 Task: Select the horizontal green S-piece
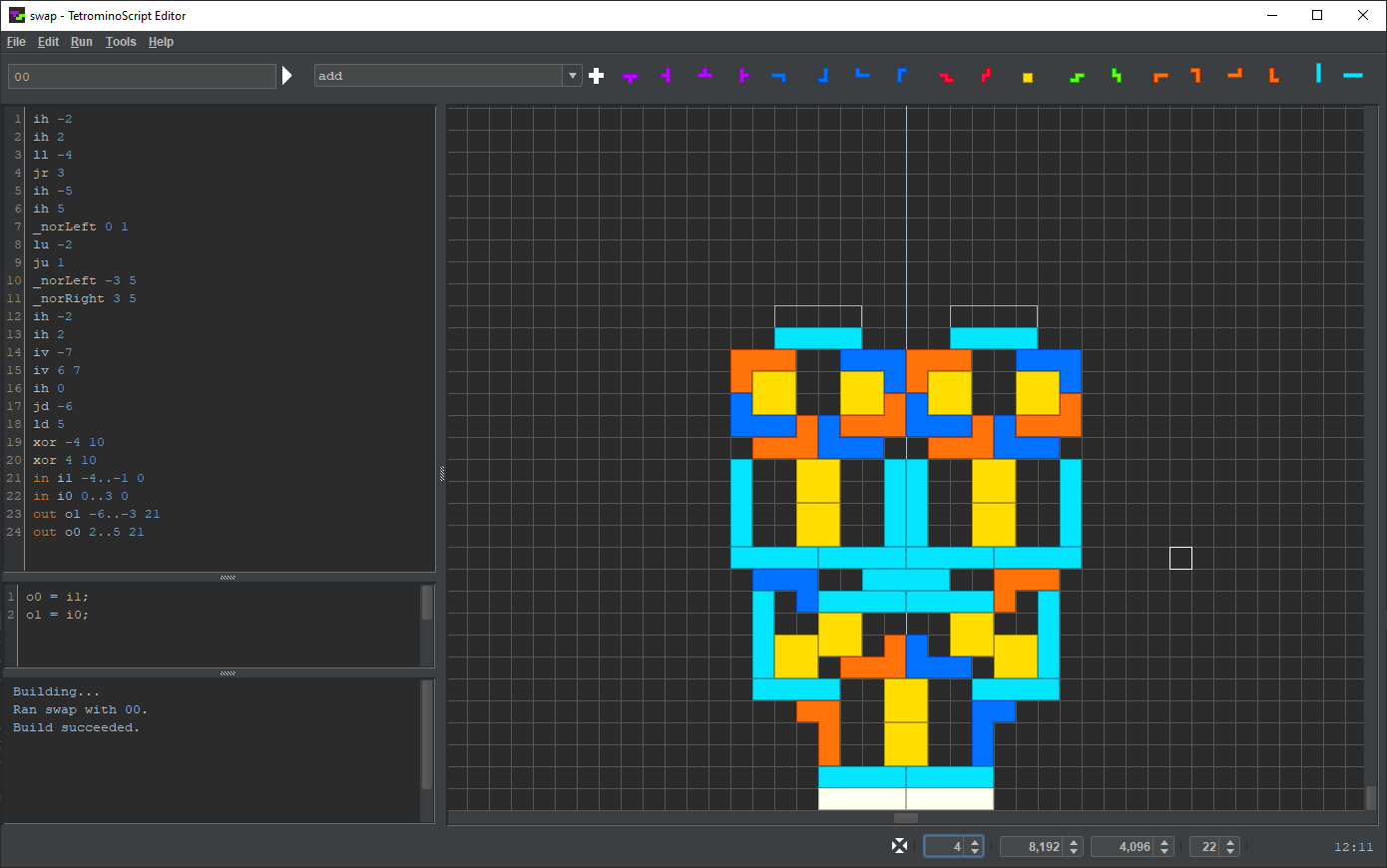pos(1077,77)
